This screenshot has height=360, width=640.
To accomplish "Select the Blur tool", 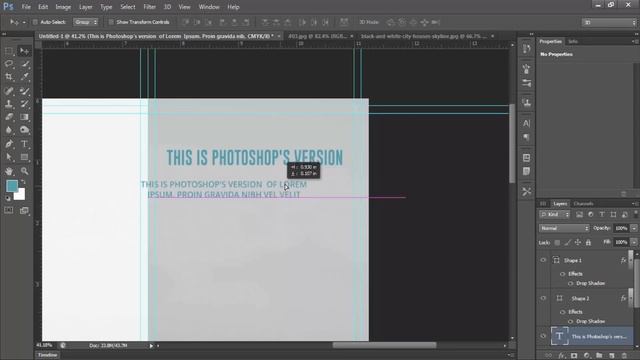I will coord(9,130).
